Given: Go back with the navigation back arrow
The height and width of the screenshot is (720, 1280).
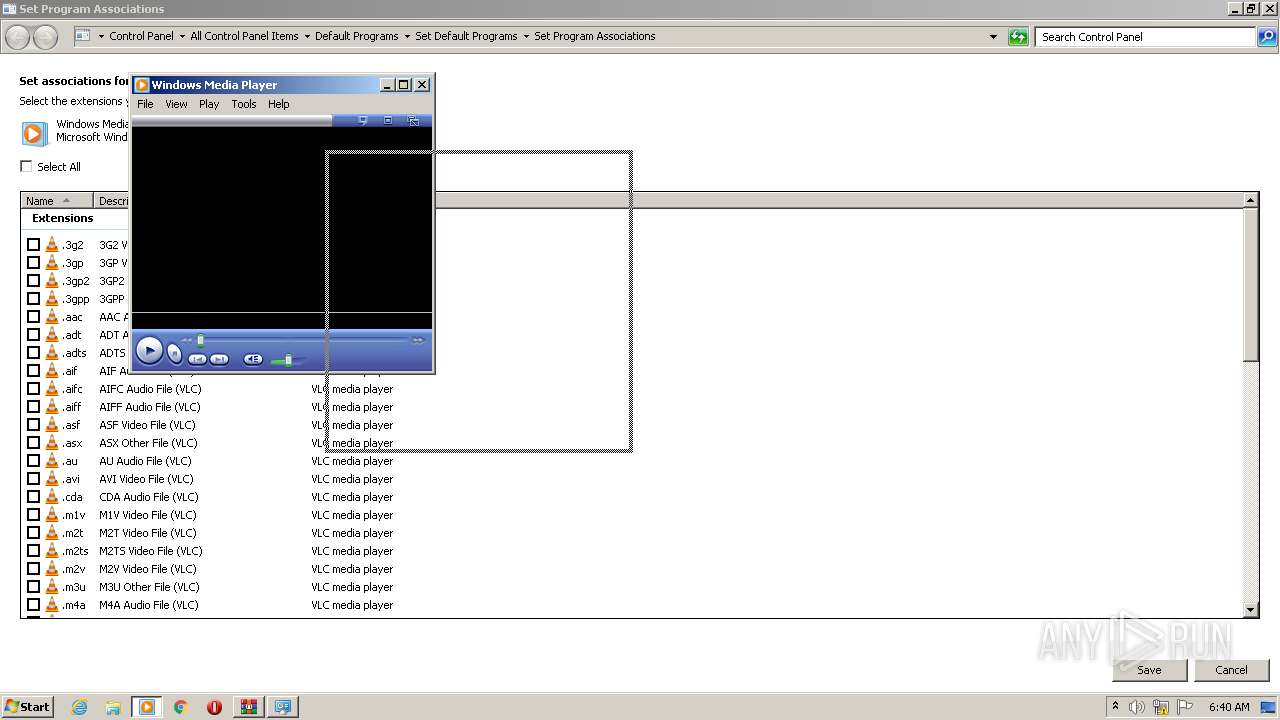Looking at the screenshot, I should click(x=17, y=37).
